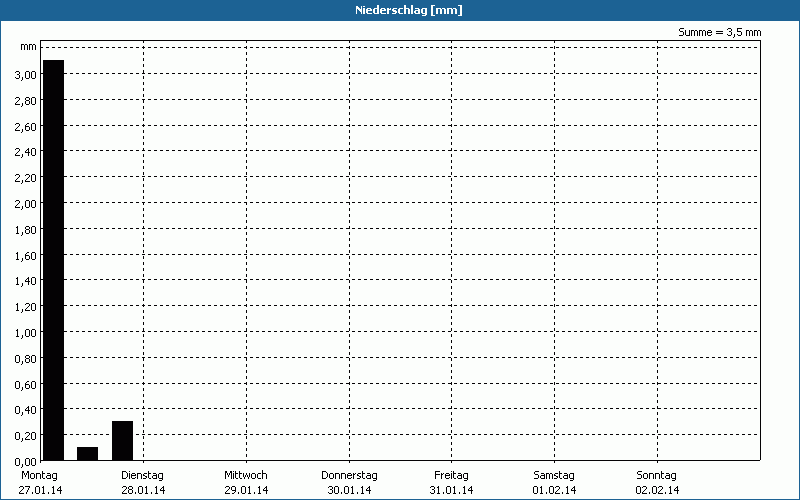
Task: Select the 'Sonntag' axis label
Action: pos(657,475)
